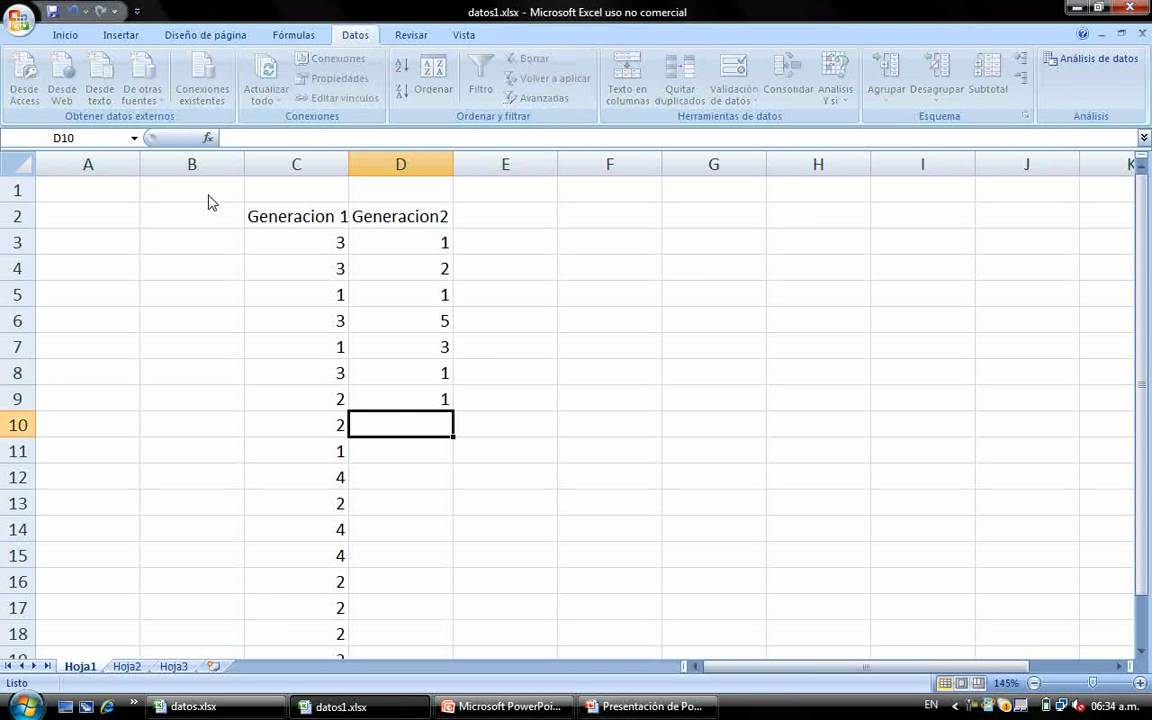Click the Consolidar icon
The height and width of the screenshot is (720, 1152).
pos(788,73)
